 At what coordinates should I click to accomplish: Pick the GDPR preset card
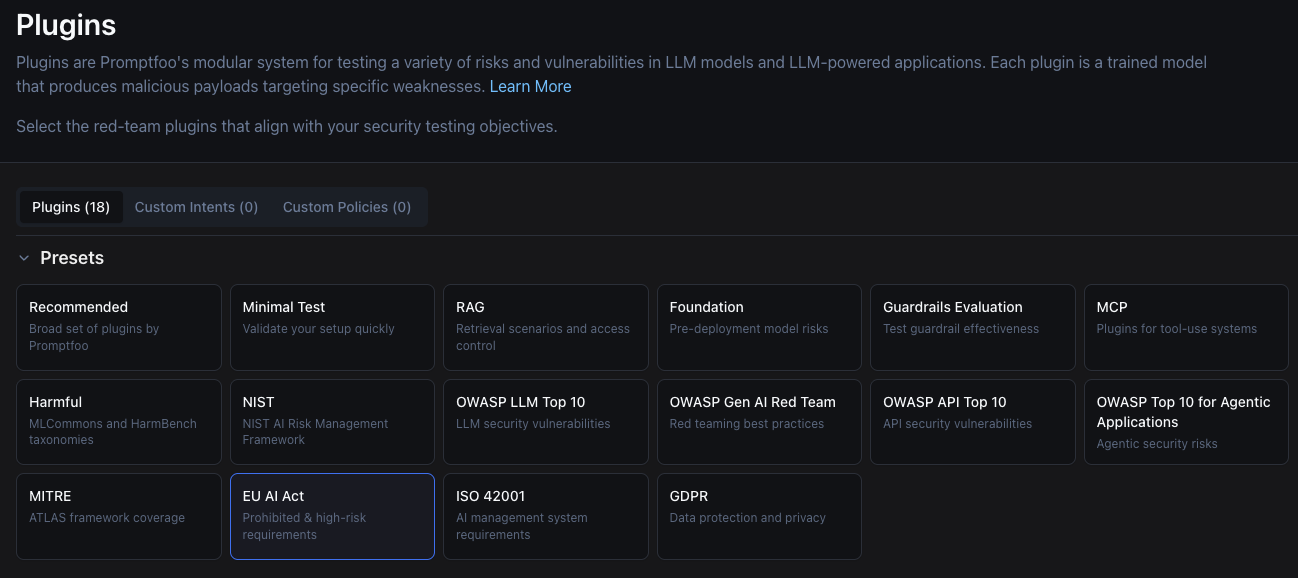pos(759,516)
